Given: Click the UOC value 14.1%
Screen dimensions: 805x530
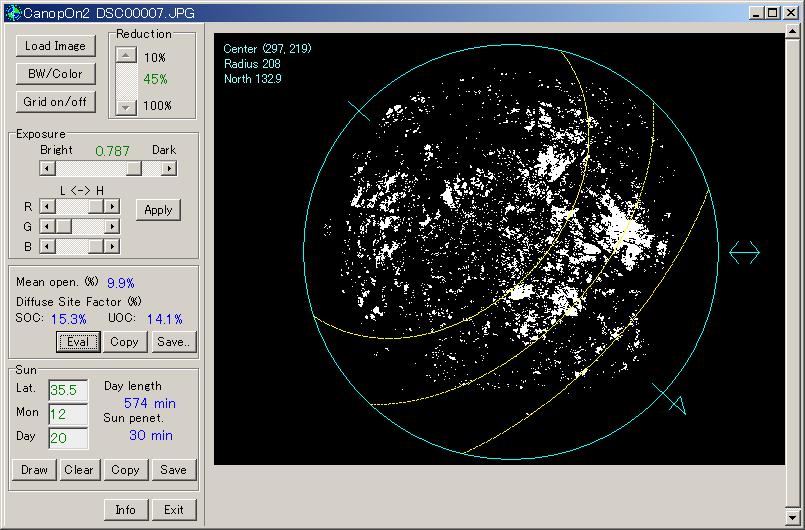Looking at the screenshot, I should [165, 319].
